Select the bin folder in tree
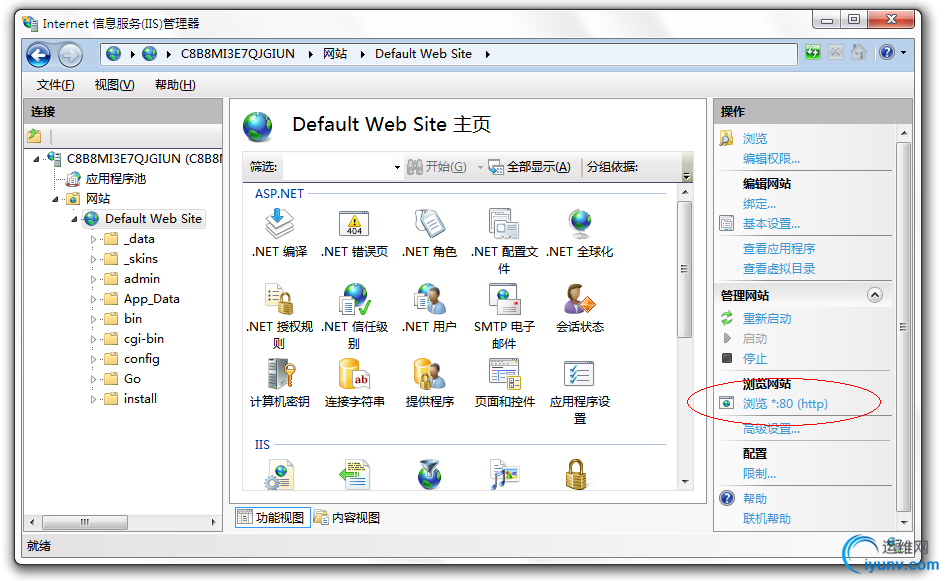 coord(133,318)
